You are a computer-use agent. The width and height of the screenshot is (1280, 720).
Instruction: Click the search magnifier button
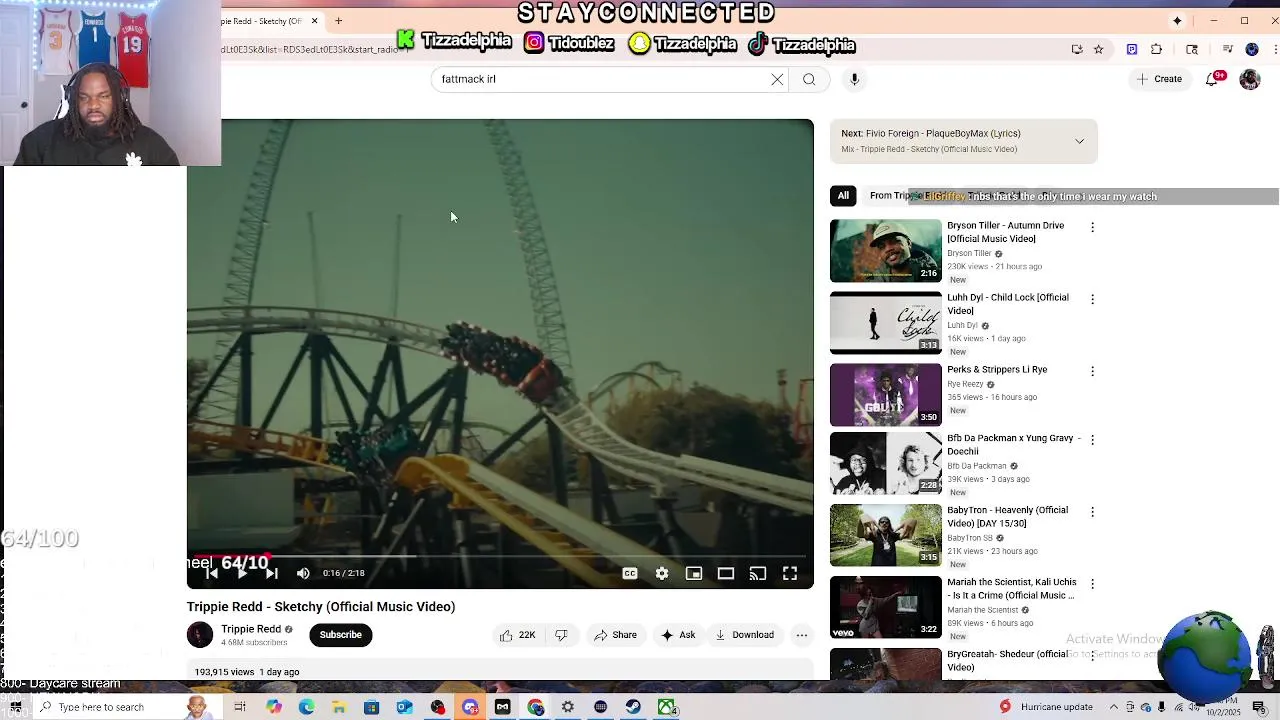click(x=809, y=79)
